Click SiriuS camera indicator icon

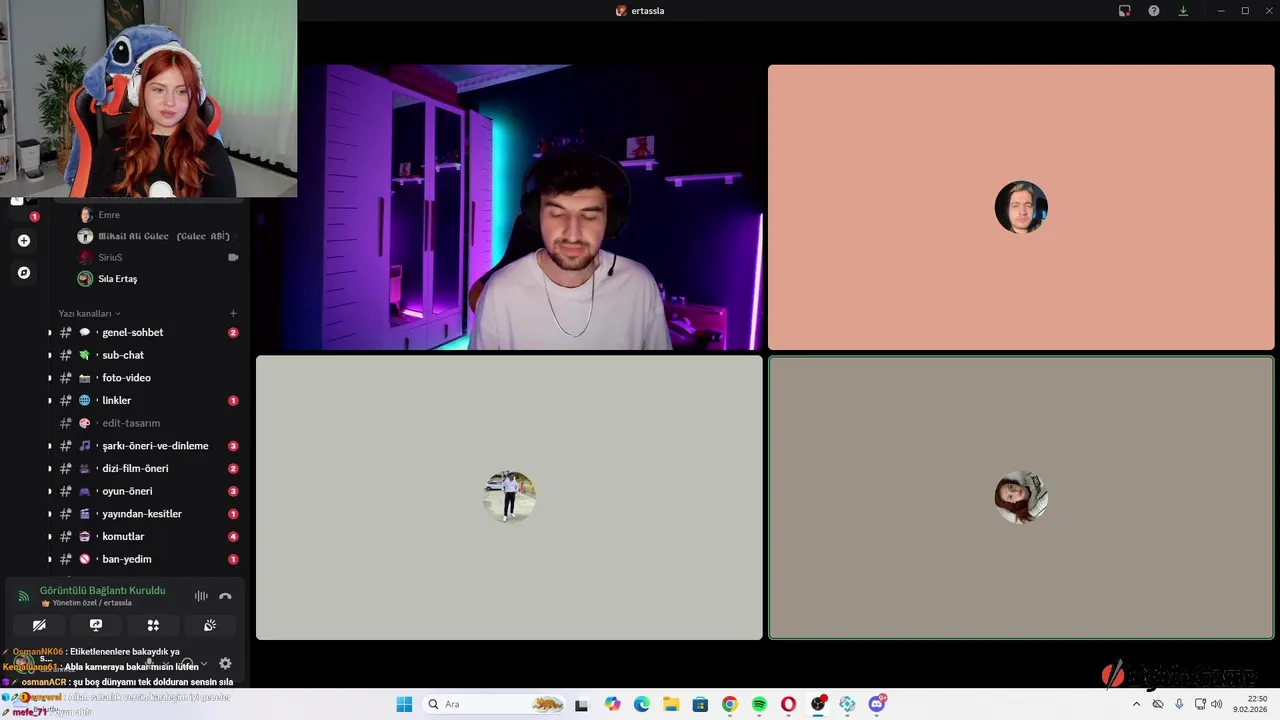233,257
